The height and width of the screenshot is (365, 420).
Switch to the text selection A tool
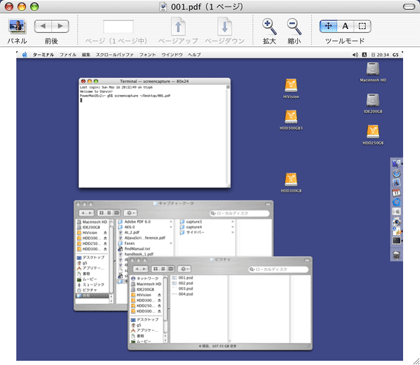[x=345, y=26]
